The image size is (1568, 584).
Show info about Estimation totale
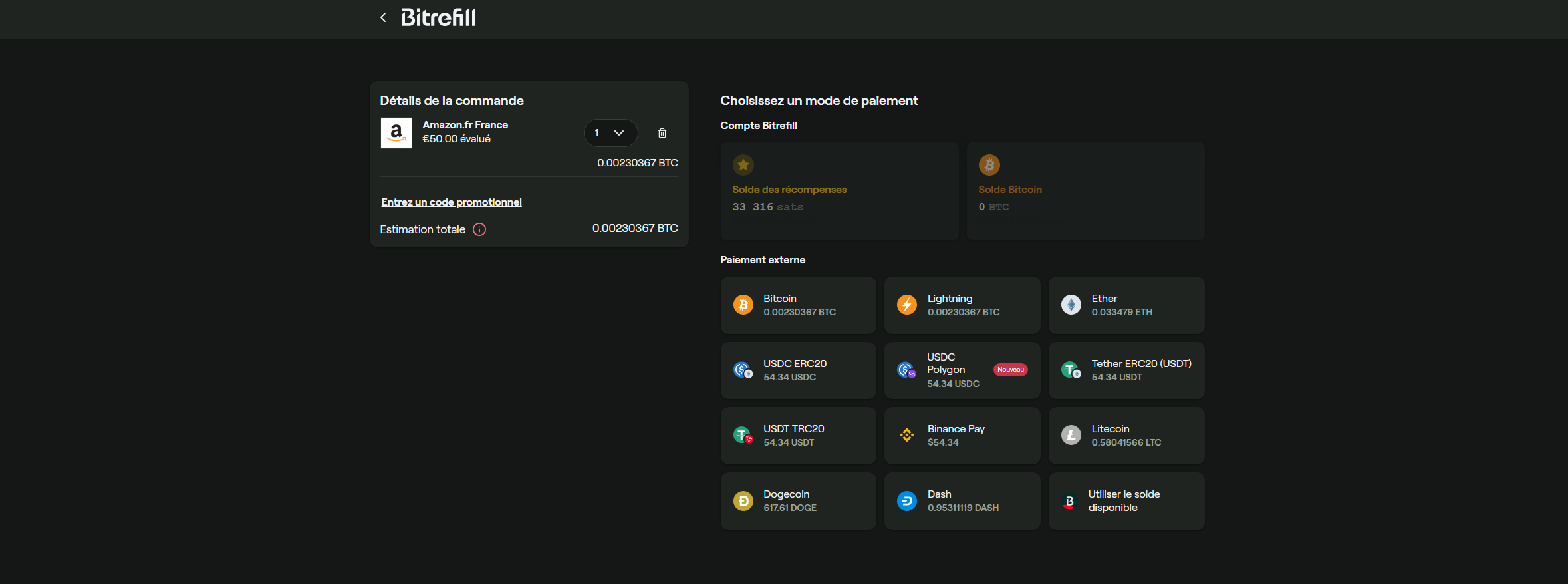click(x=479, y=229)
